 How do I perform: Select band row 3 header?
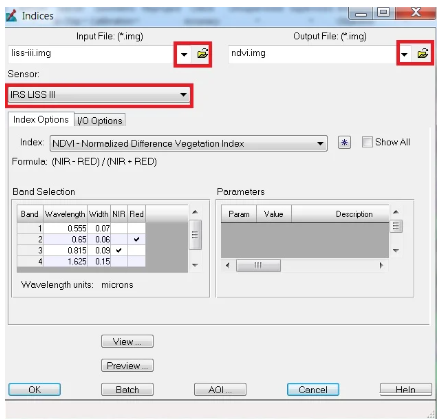coord(30,250)
